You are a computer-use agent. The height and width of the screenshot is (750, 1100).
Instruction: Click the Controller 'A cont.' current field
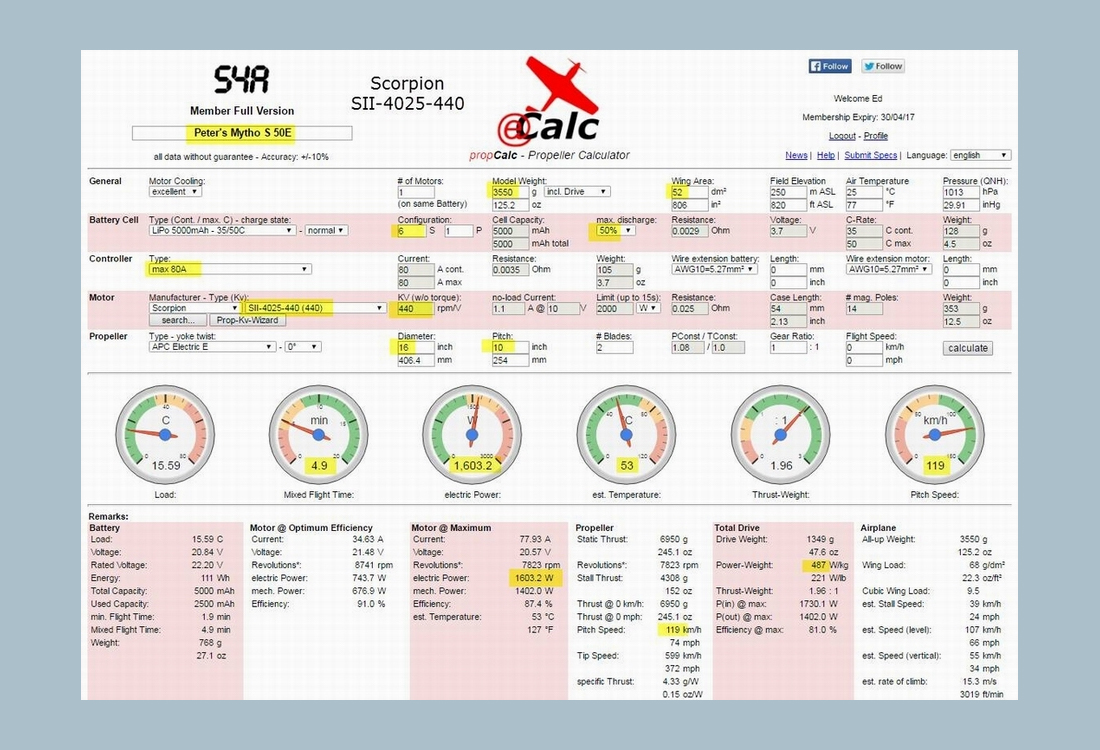tap(416, 269)
